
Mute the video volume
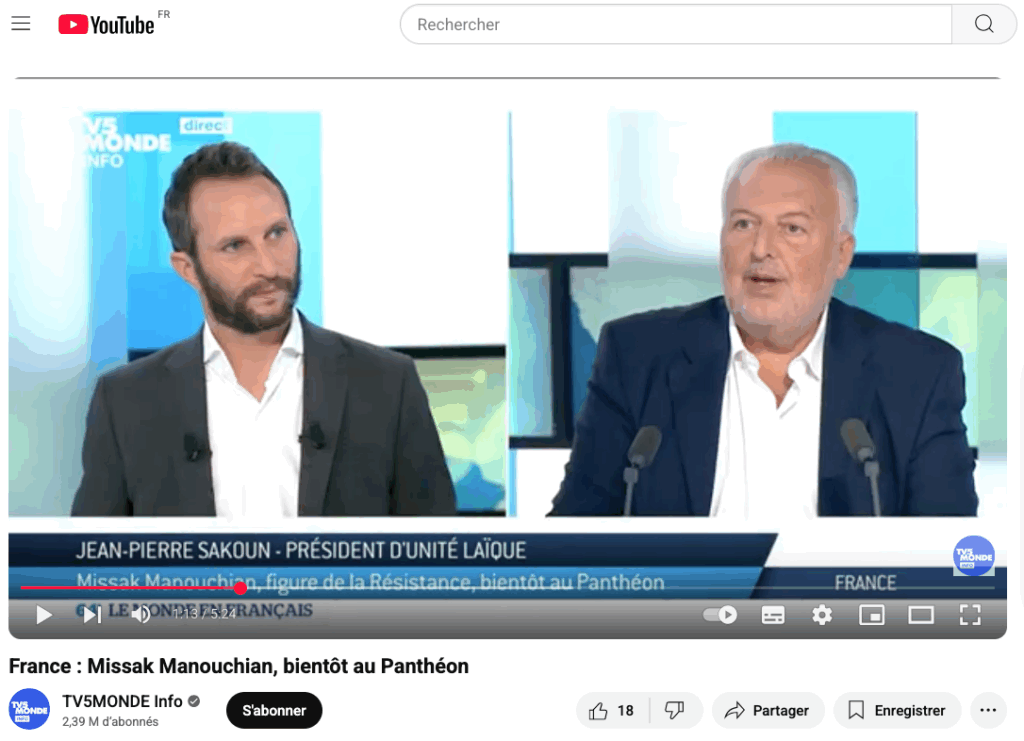[141, 614]
